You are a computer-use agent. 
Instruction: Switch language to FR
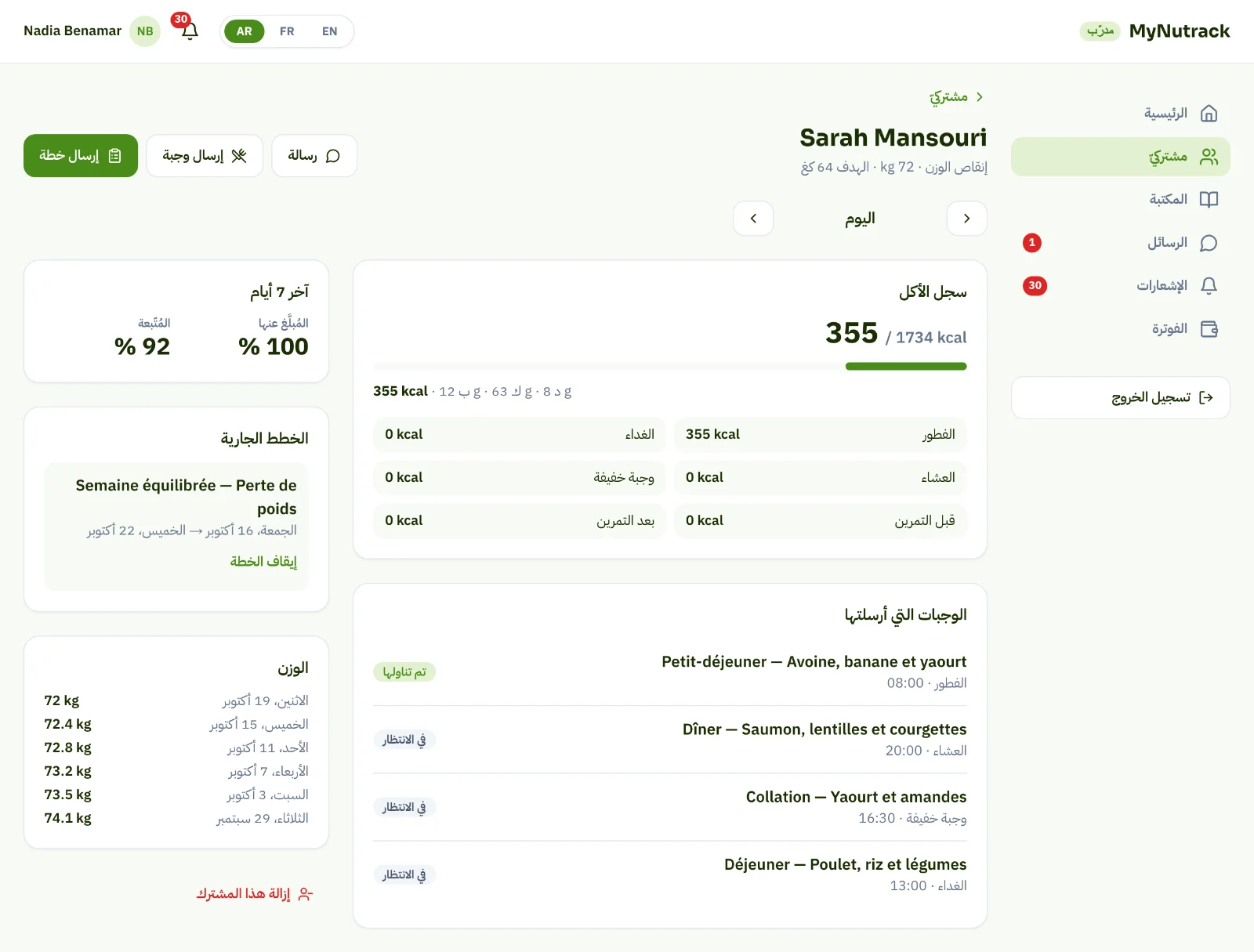tap(287, 31)
